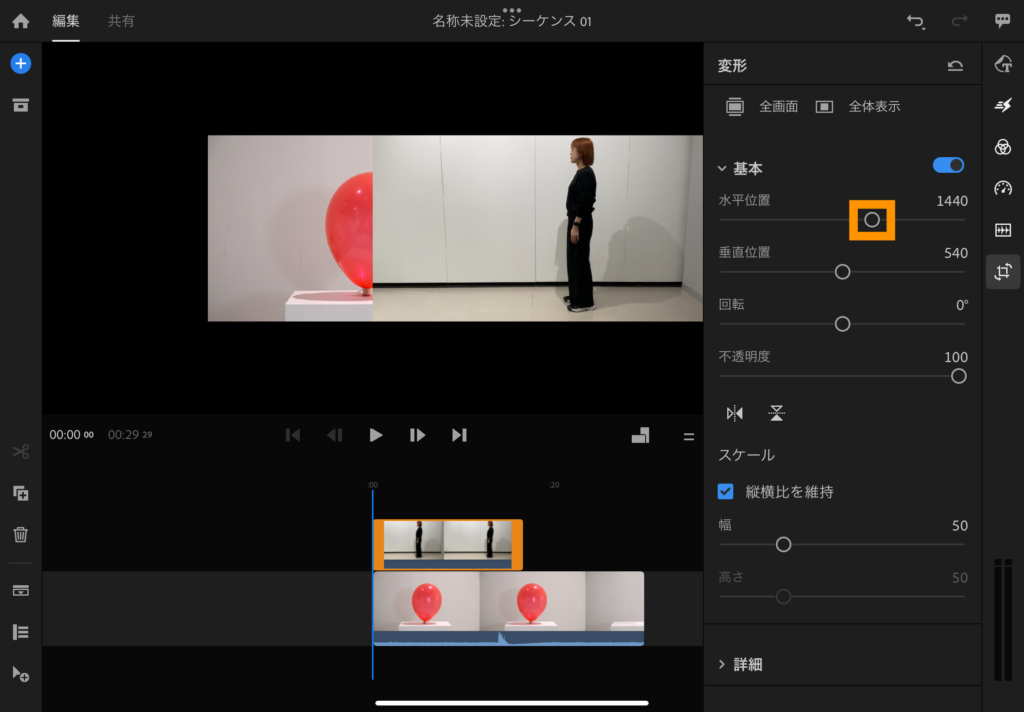The height and width of the screenshot is (712, 1024).
Task: Open the Speed panel gauge icon
Action: [x=1003, y=188]
